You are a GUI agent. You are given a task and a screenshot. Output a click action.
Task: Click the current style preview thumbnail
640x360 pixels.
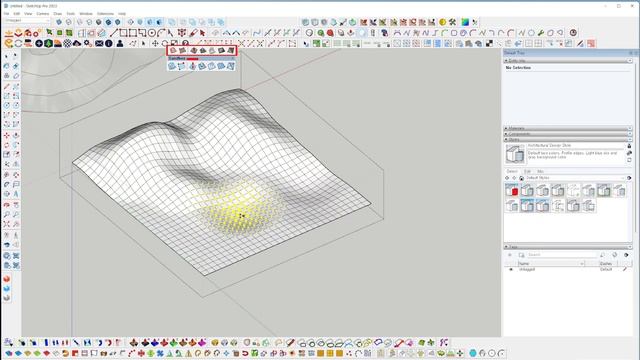[515, 154]
